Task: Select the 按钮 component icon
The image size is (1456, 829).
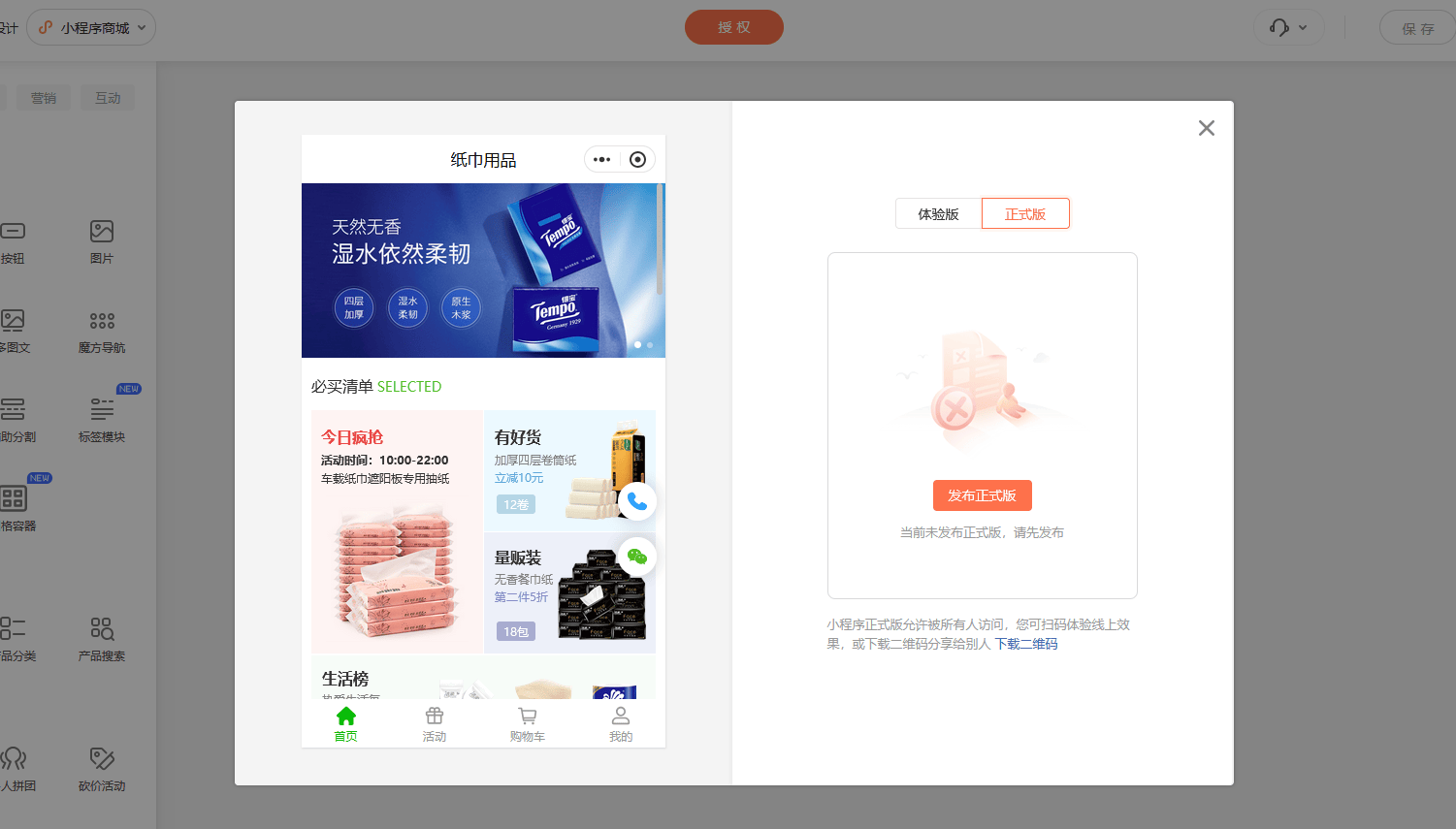Action: click(13, 231)
